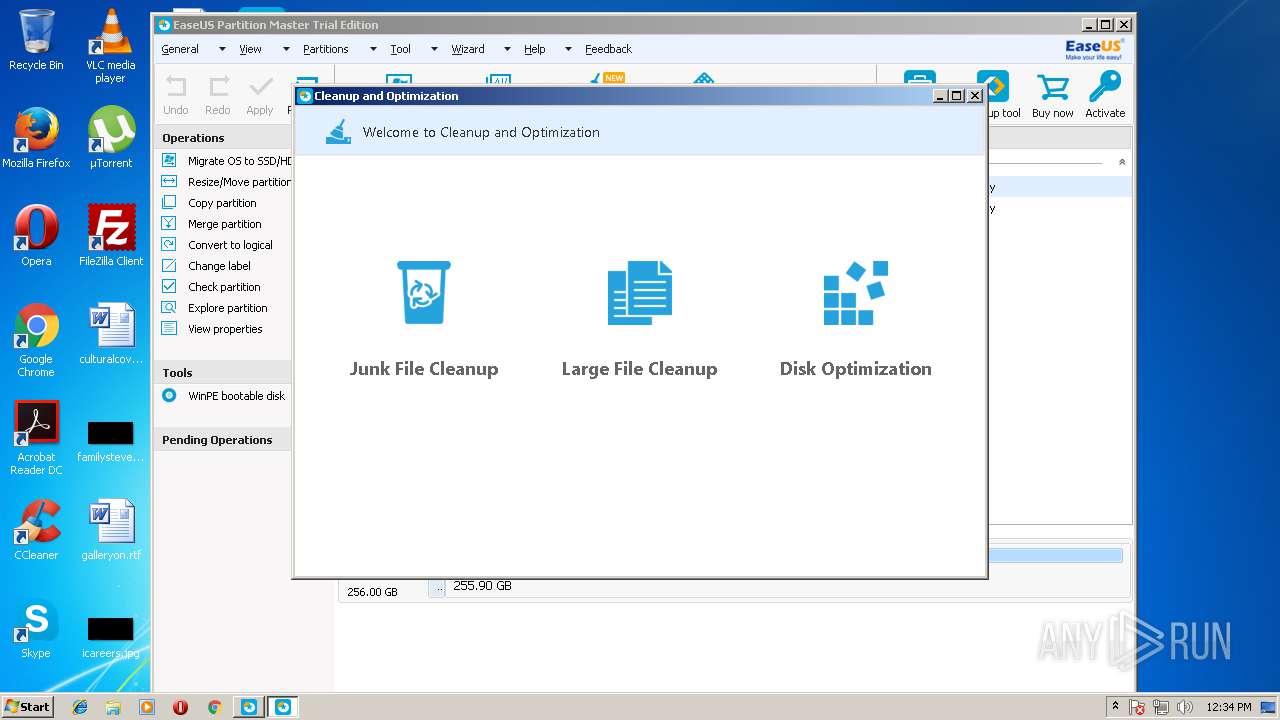Click EaseUS logo in top right

tap(1094, 49)
